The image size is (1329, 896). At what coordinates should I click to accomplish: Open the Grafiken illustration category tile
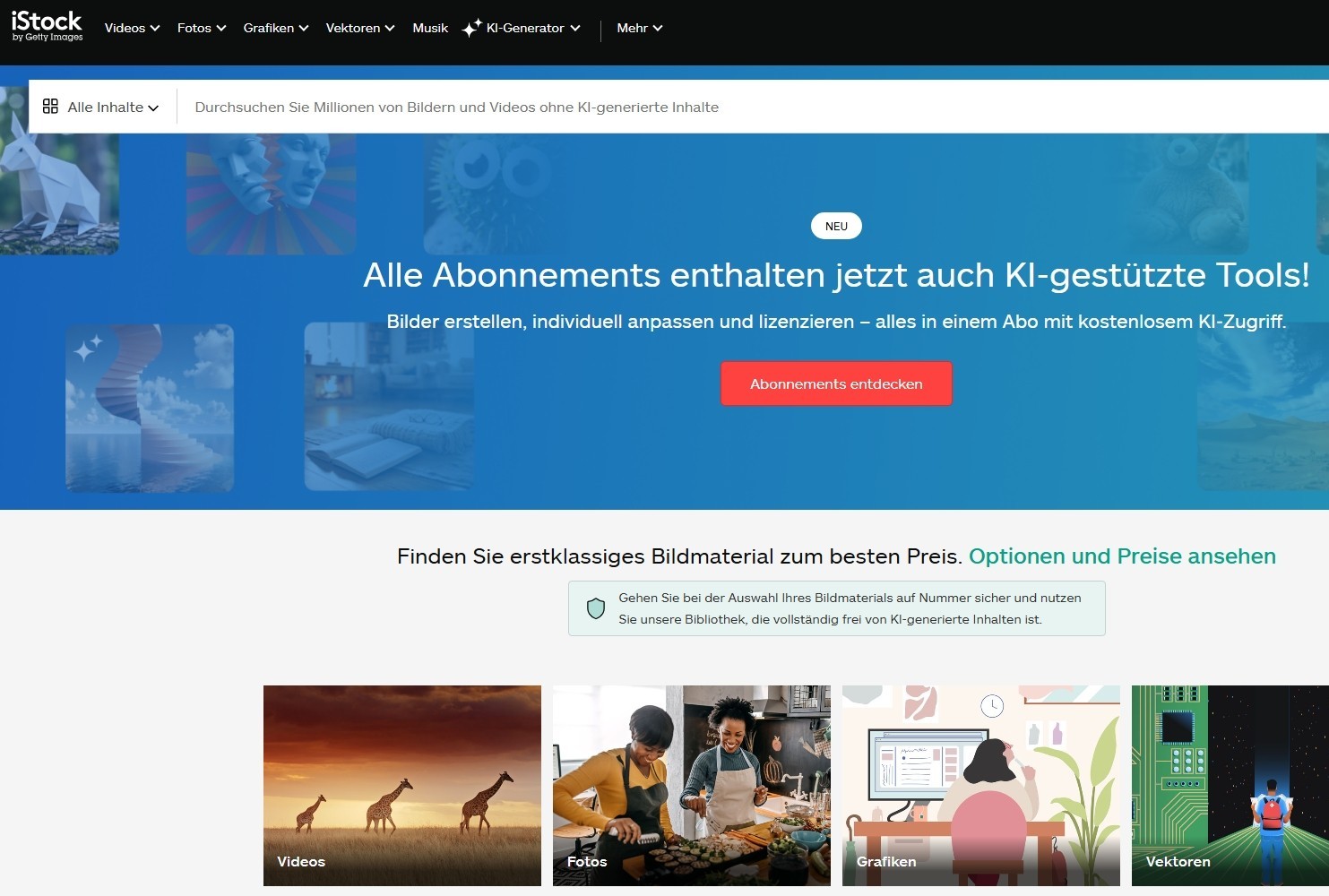(981, 786)
